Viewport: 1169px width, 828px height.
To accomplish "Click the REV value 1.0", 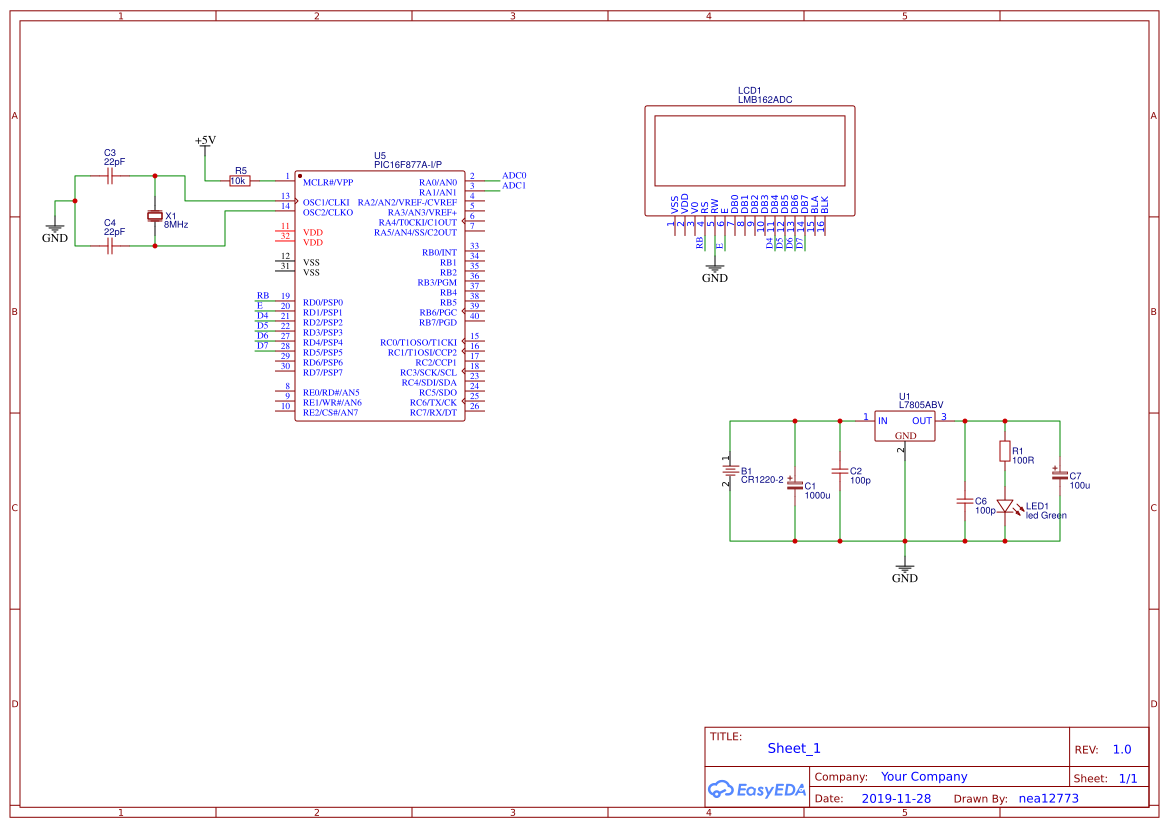I will (1121, 750).
